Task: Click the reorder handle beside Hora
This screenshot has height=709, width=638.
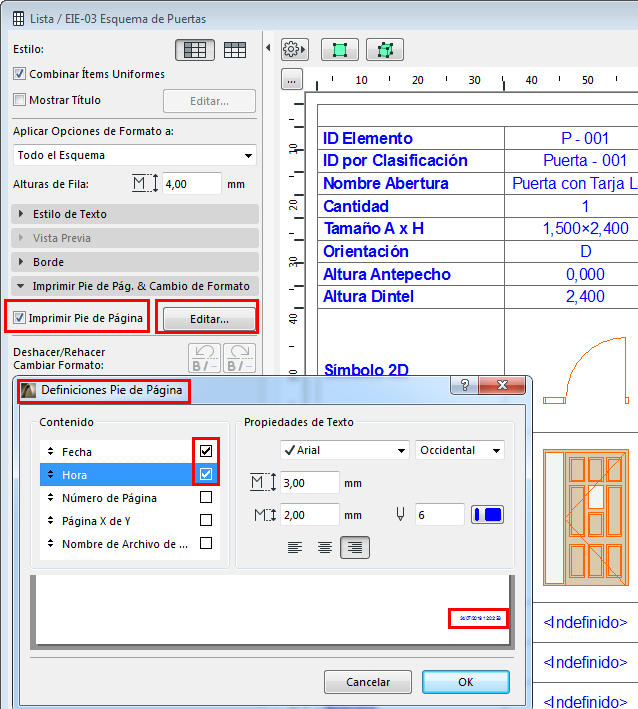Action: [x=51, y=474]
